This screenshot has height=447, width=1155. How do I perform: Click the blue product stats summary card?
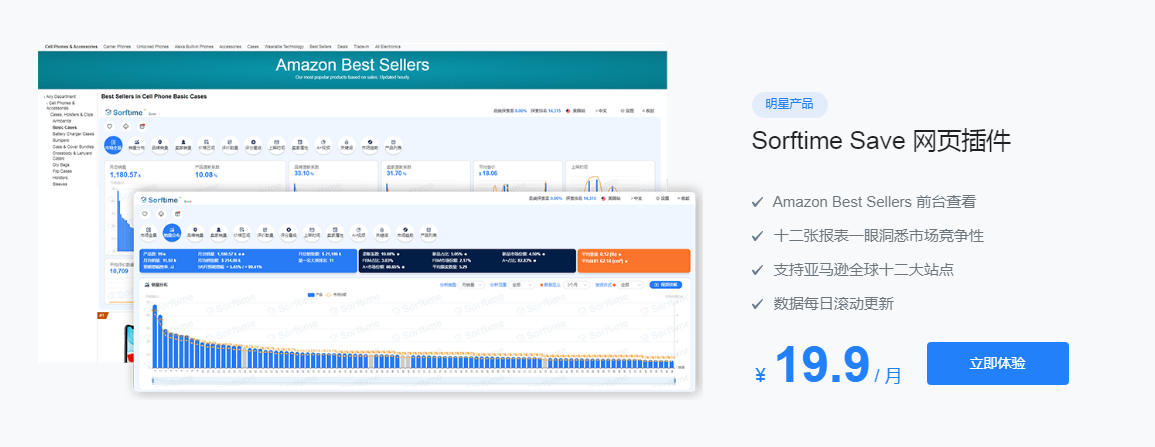(x=248, y=261)
